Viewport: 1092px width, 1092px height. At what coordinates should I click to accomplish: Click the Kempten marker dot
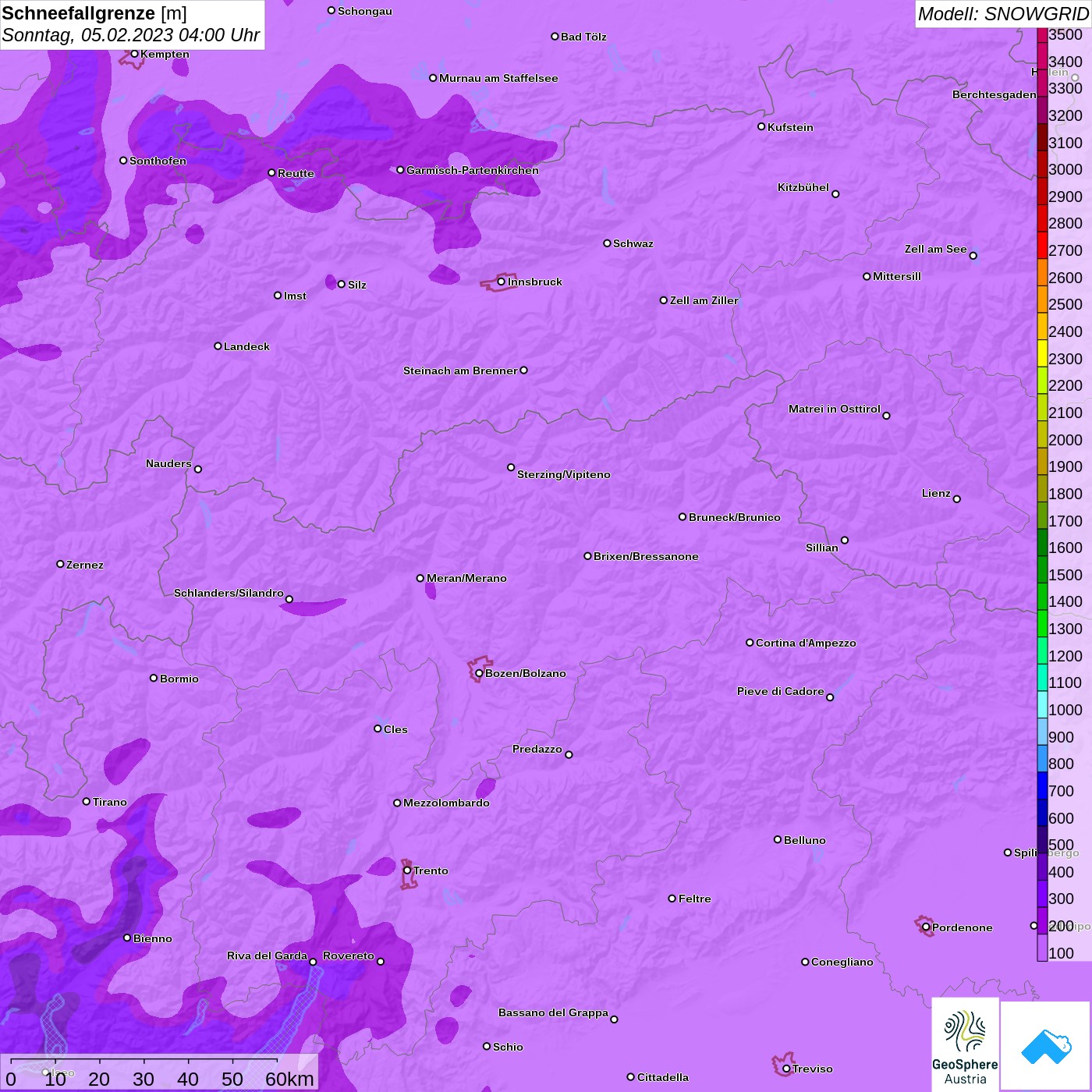(x=134, y=54)
